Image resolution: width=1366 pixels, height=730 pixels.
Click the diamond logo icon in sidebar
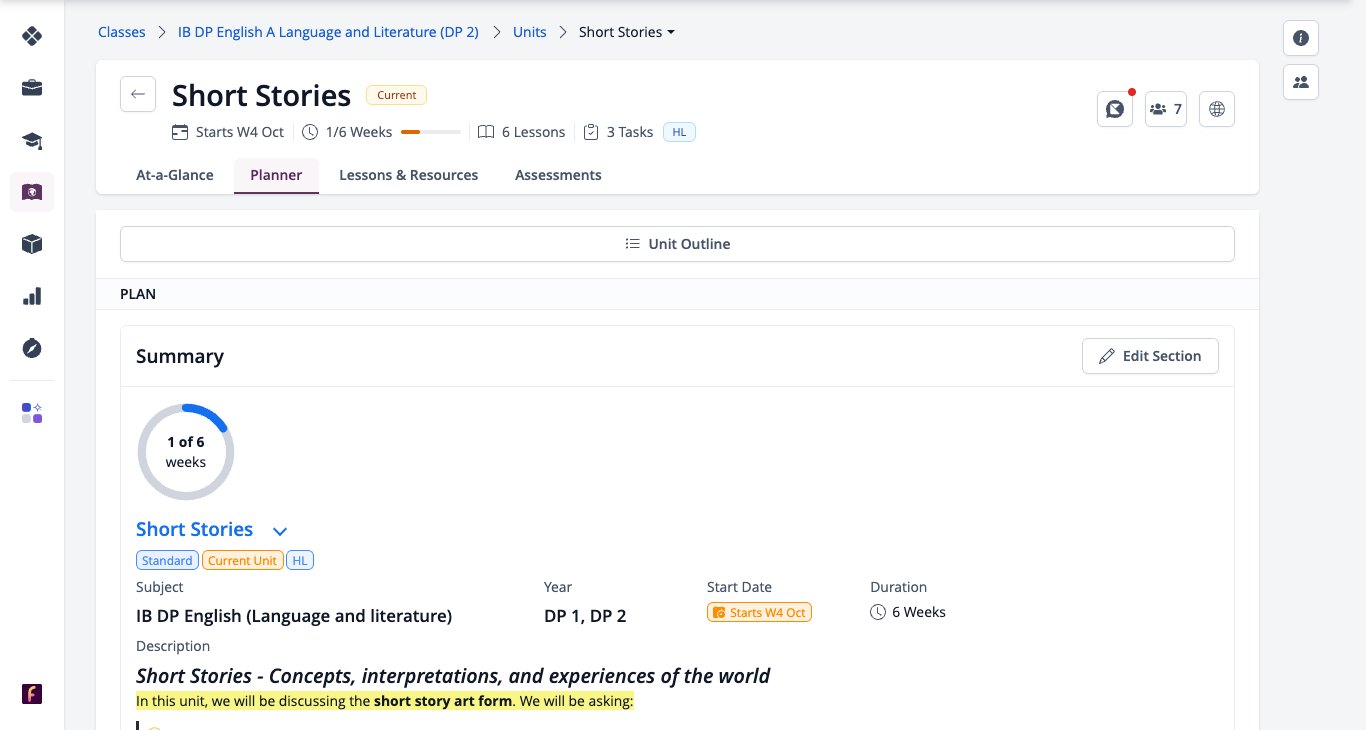click(32, 36)
